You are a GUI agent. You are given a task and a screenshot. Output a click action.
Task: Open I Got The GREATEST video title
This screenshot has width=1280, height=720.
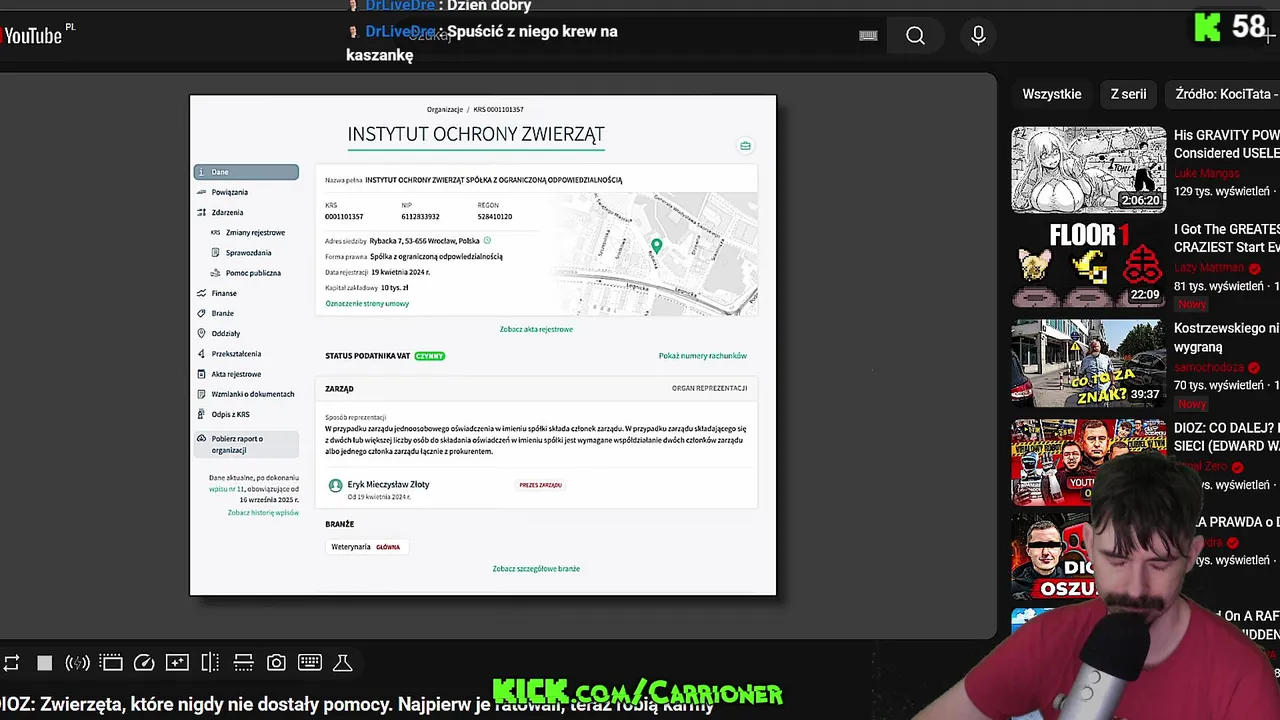point(1227,238)
